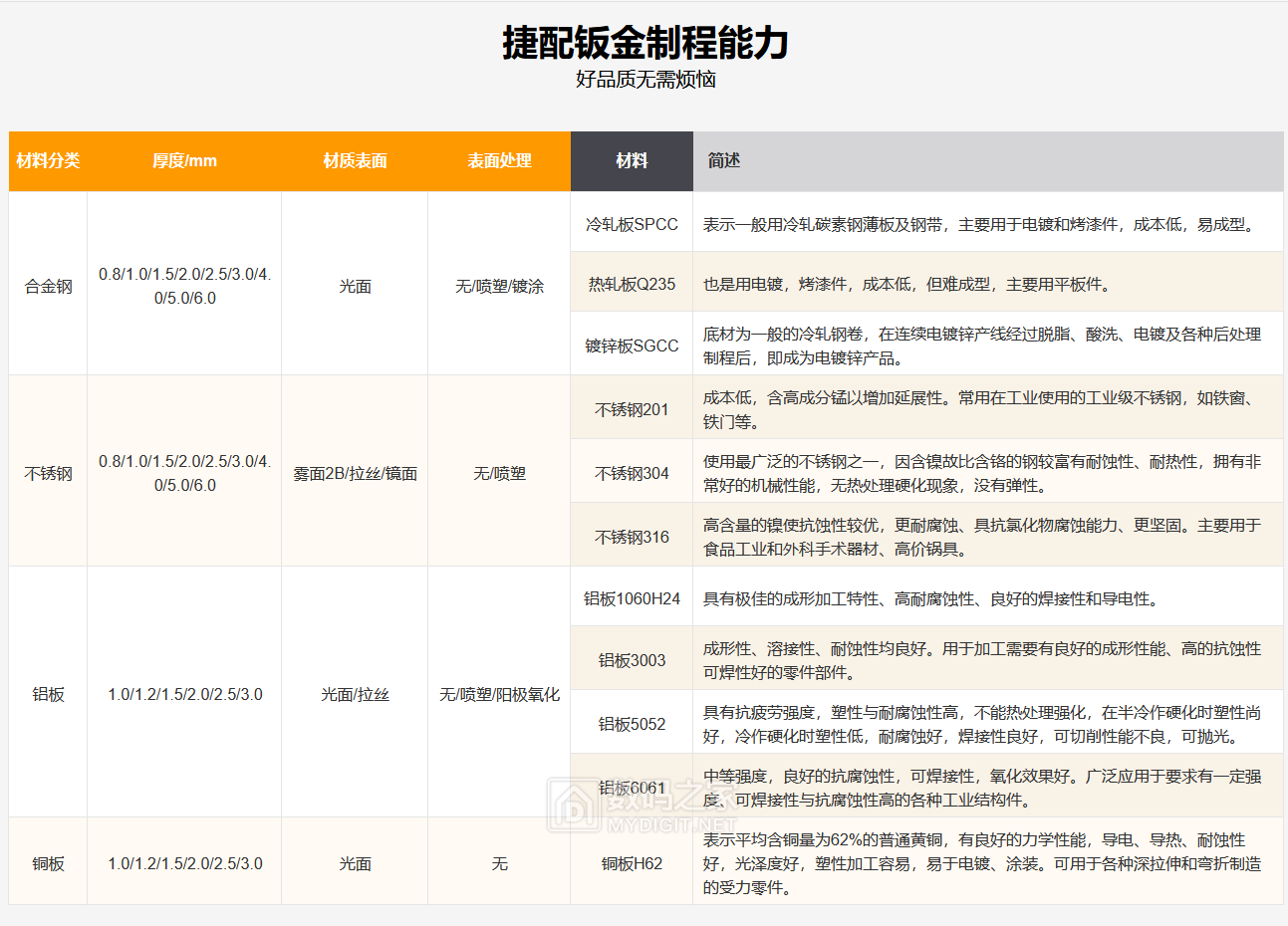Click the 铜板 thickness 1.0/1.2/1.5/2.0/2.5/3.0 cell

(184, 863)
